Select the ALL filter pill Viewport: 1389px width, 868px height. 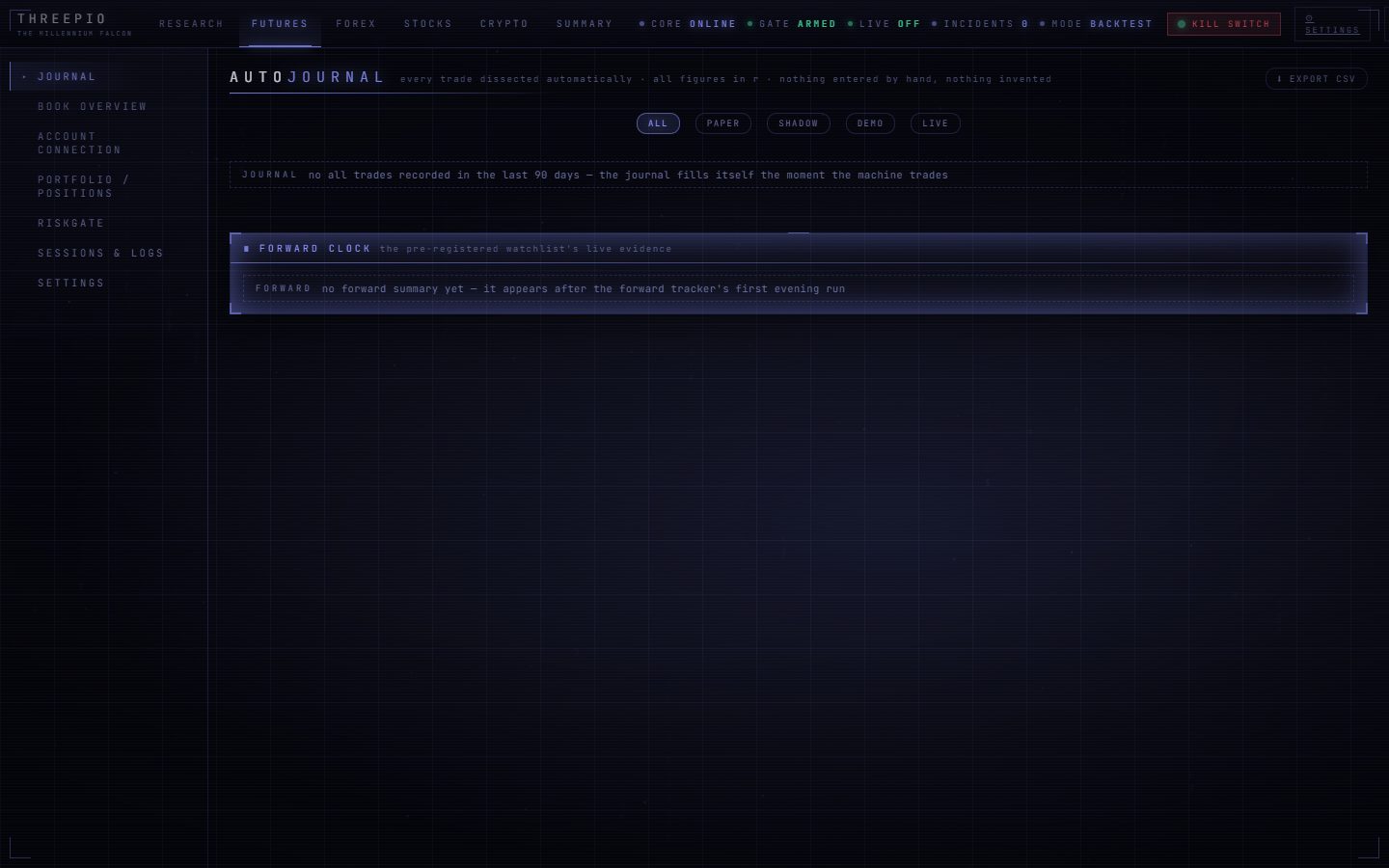[x=658, y=123]
